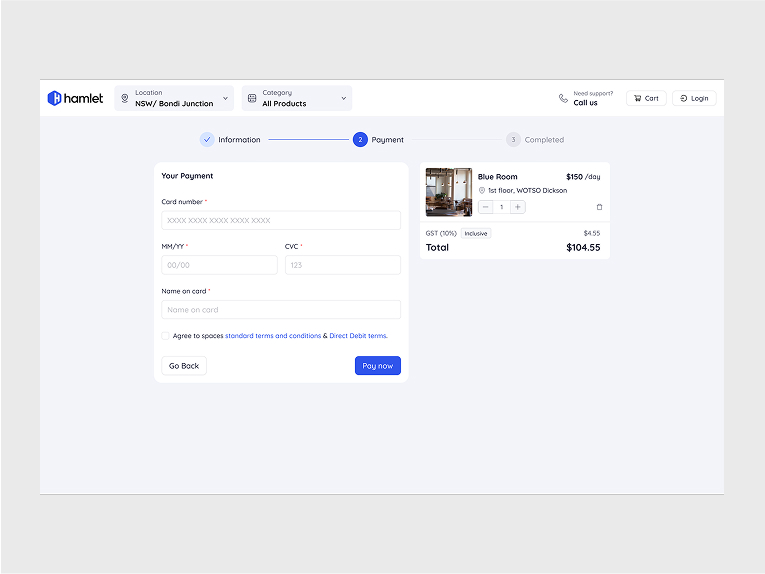The image size is (765, 574).
Task: Click the Your Payment heading
Action: tap(187, 176)
